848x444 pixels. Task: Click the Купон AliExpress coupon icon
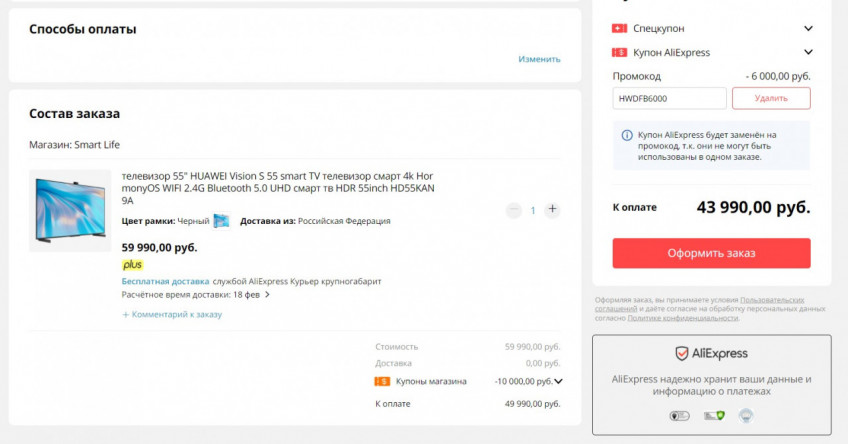(x=620, y=52)
